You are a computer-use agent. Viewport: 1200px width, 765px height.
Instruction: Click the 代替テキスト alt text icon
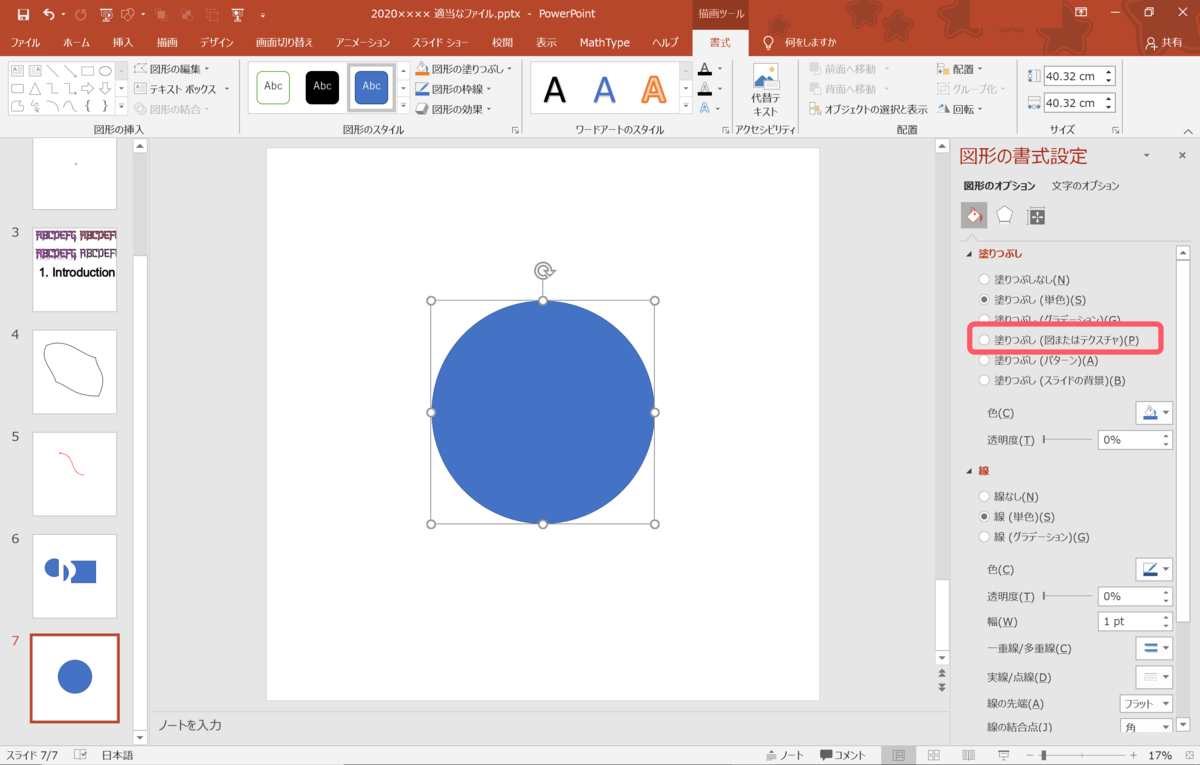click(765, 92)
